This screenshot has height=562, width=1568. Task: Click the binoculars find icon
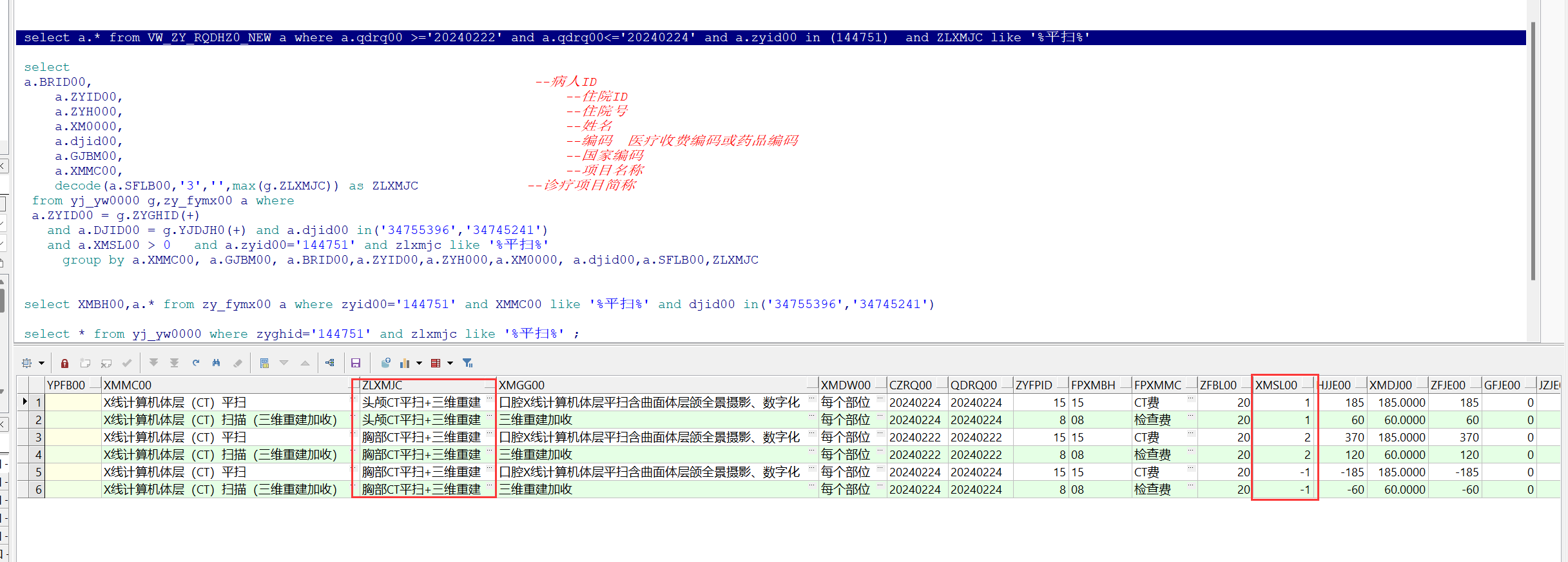point(216,363)
